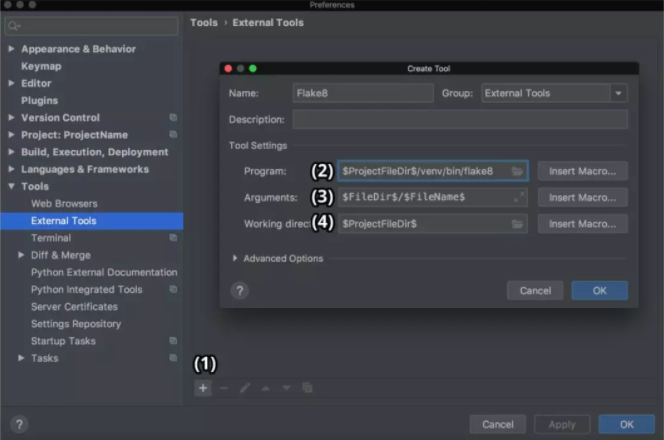
Task: Select Python External Documentation
Action: coord(104,272)
